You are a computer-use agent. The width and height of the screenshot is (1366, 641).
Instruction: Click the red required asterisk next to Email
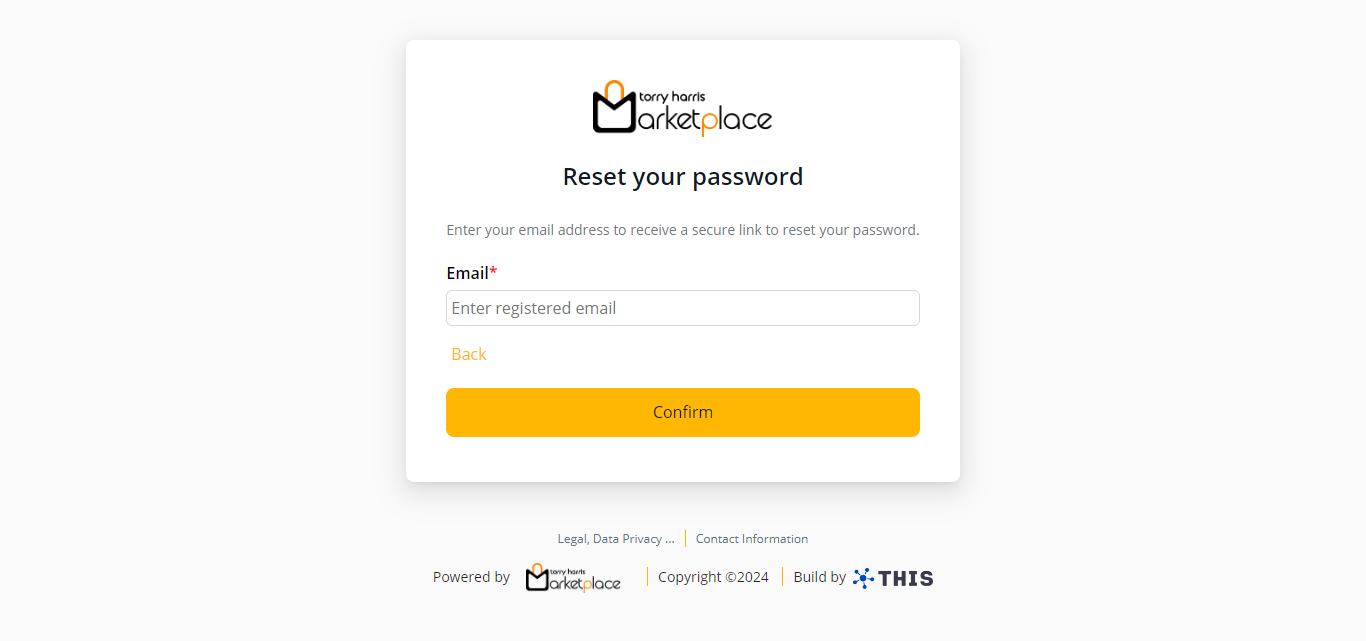(493, 273)
